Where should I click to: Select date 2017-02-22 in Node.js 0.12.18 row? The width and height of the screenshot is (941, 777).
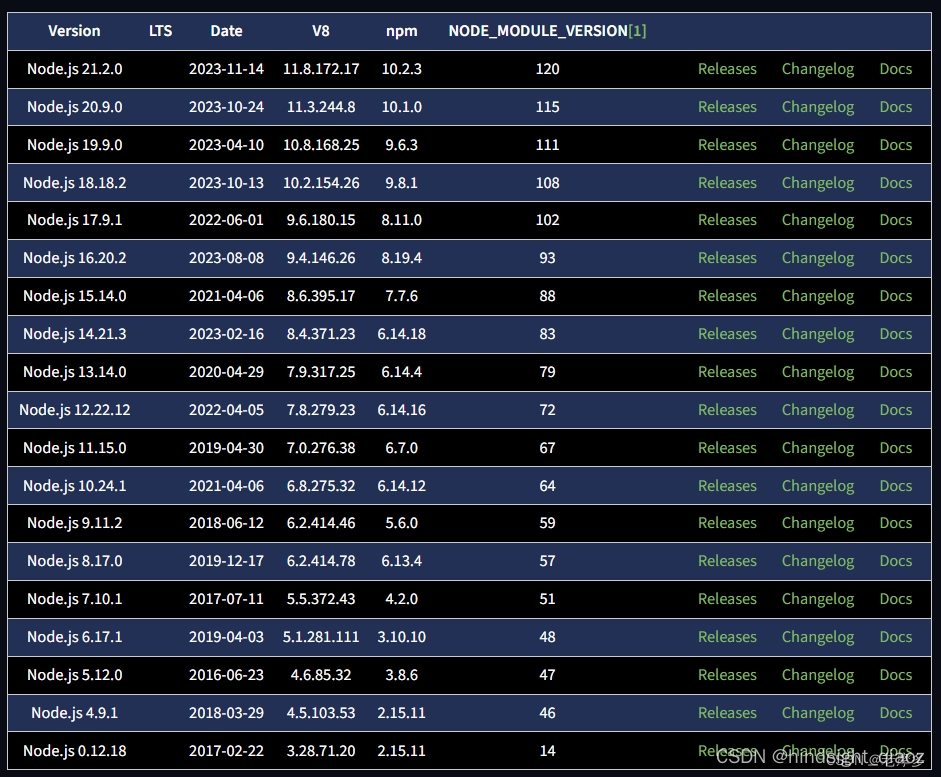click(226, 751)
